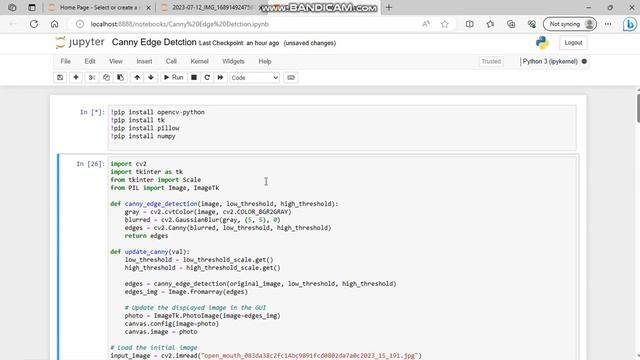Interrupt the kernel with the stop icon
This screenshot has height=360, width=640.
tap(194, 78)
